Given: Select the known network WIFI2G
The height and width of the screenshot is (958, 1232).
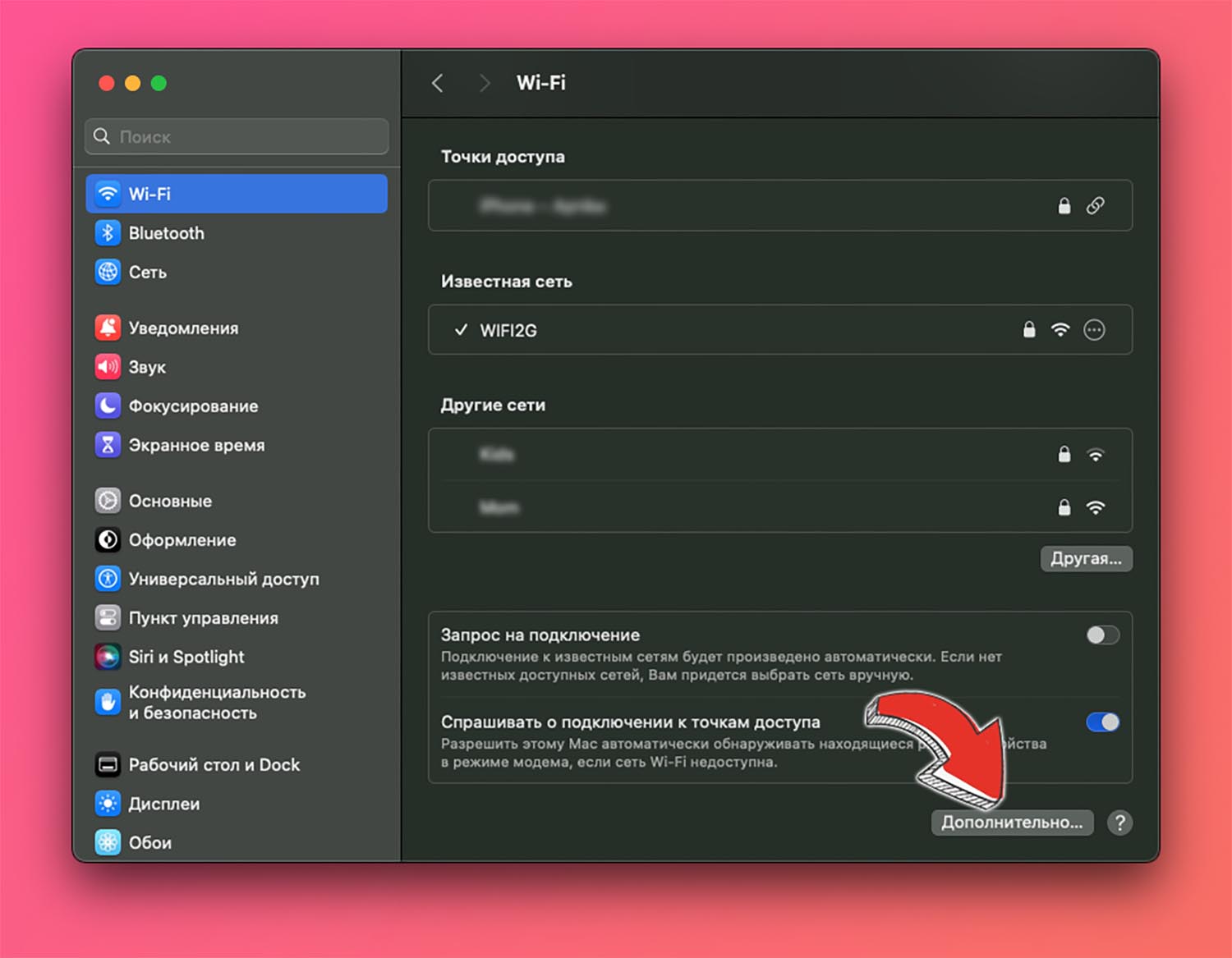Looking at the screenshot, I should (x=780, y=330).
